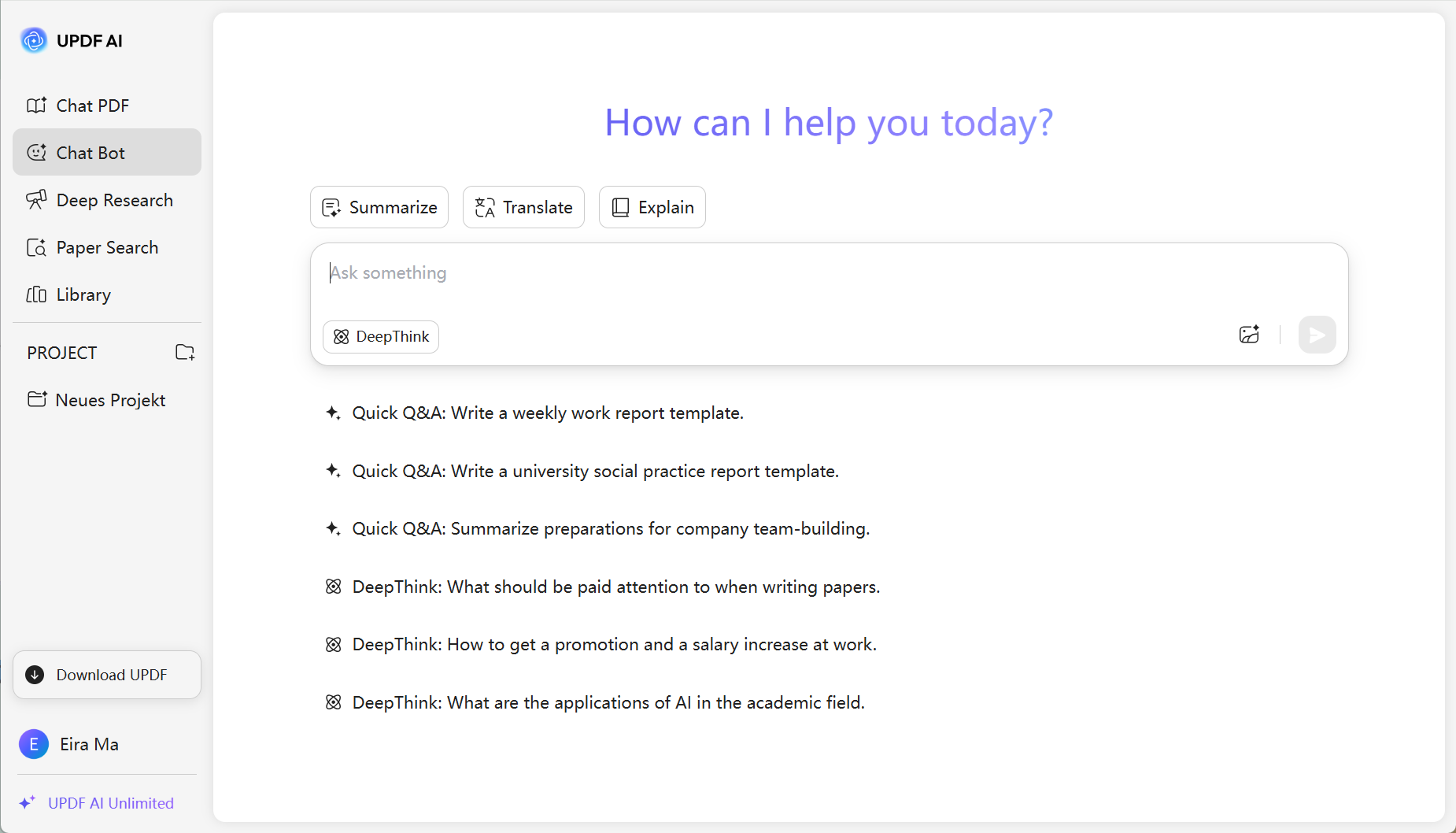Click the Summarize button

click(x=379, y=207)
